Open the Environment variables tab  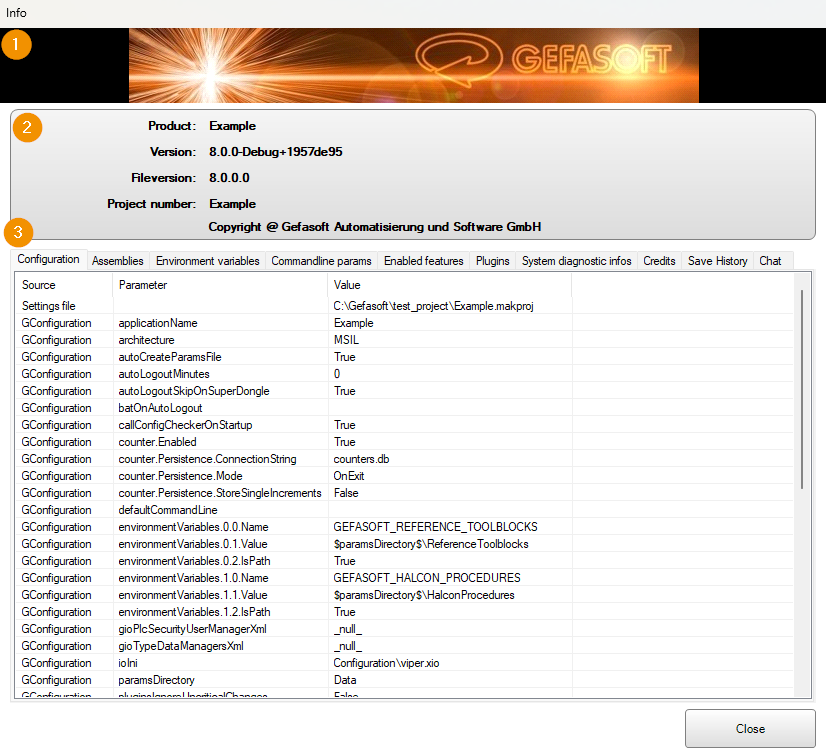point(208,261)
